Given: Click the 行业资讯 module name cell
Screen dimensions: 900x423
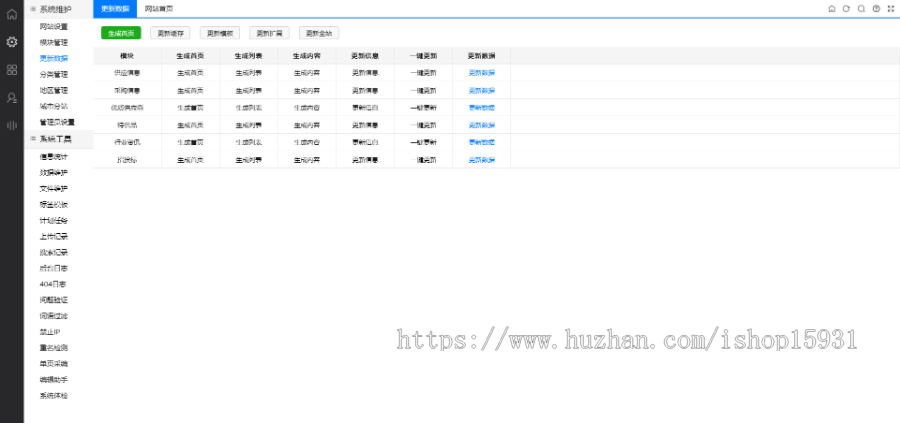Looking at the screenshot, I should pyautogui.click(x=127, y=142).
